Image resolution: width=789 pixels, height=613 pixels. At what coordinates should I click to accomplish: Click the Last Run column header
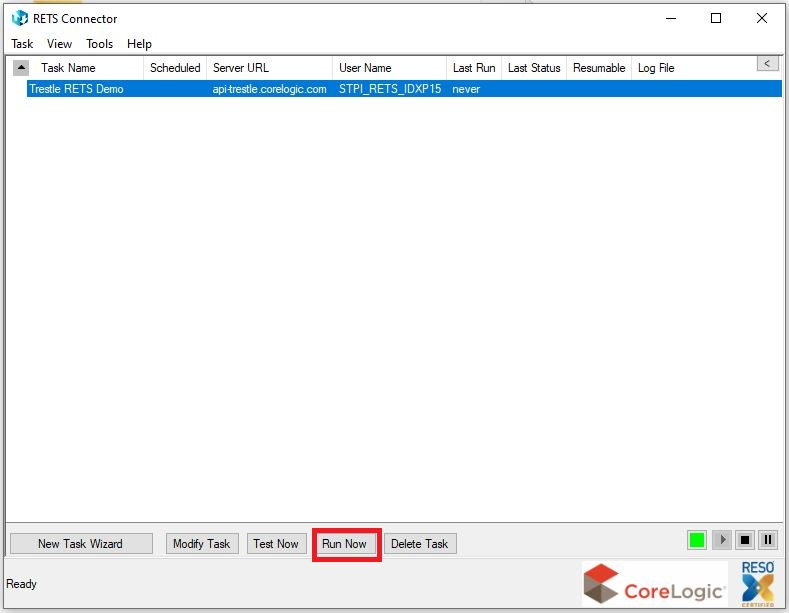click(x=474, y=67)
